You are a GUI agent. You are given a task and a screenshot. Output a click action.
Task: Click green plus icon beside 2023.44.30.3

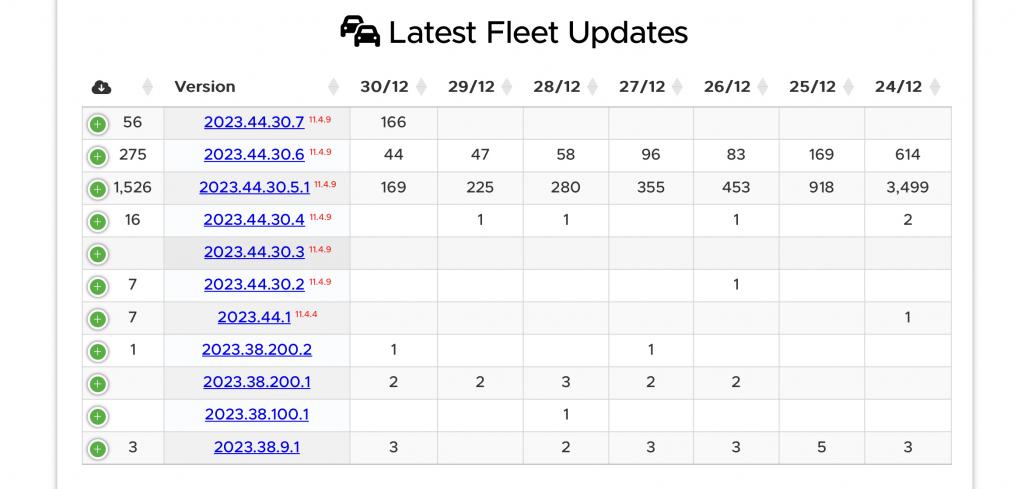(97, 254)
